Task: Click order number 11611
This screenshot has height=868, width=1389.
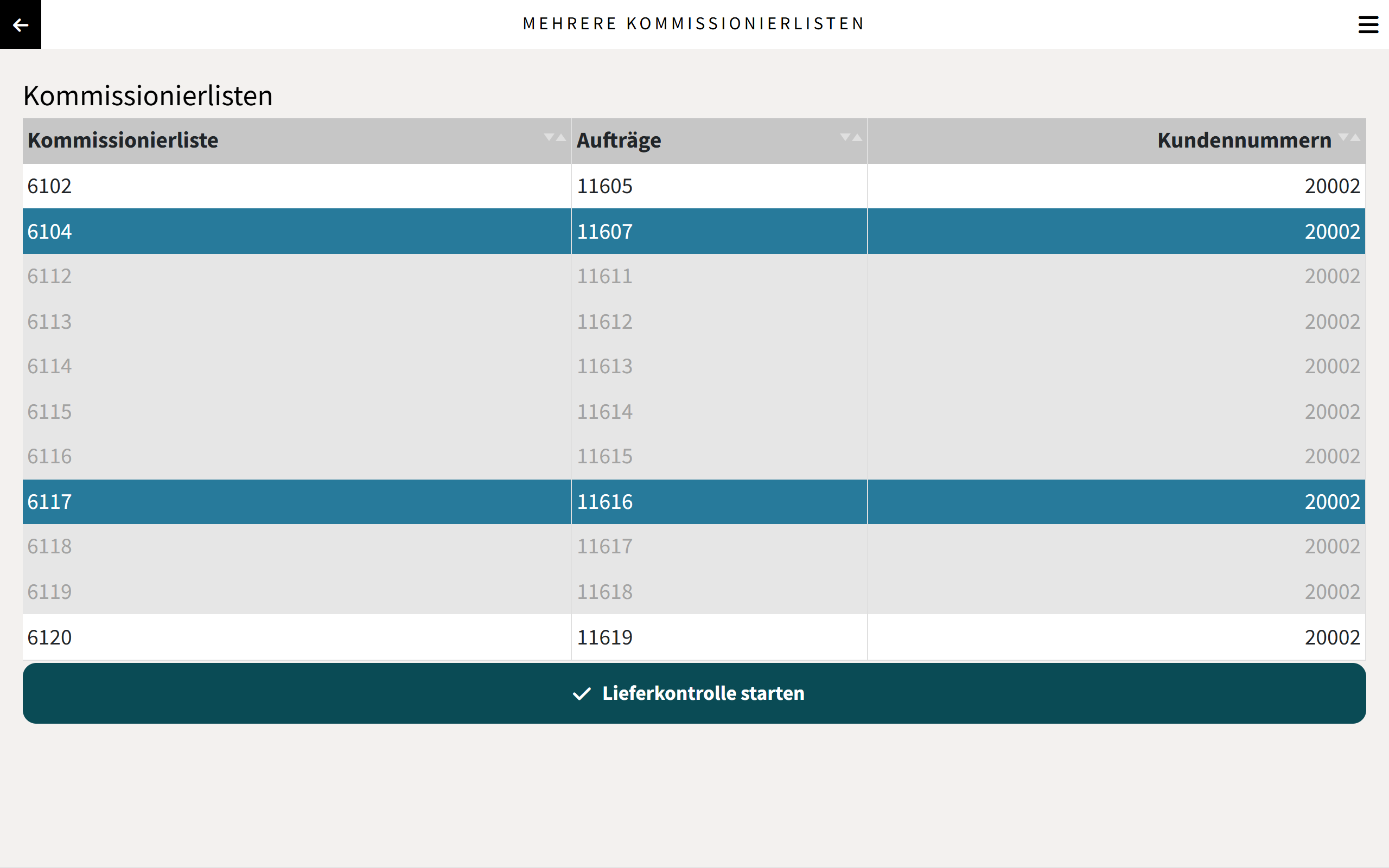Action: (604, 276)
